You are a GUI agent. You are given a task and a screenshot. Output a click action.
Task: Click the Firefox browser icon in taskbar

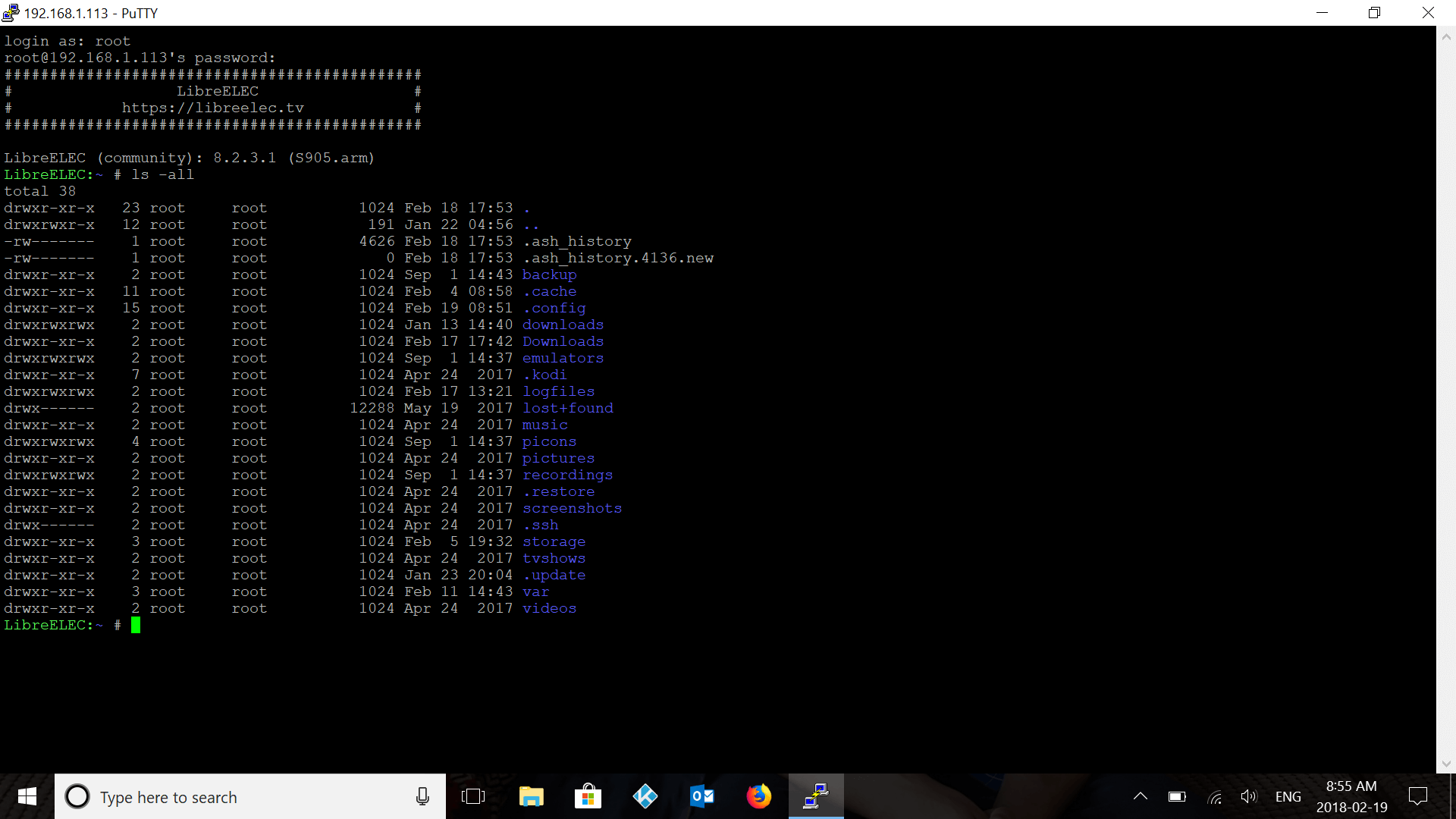click(759, 797)
